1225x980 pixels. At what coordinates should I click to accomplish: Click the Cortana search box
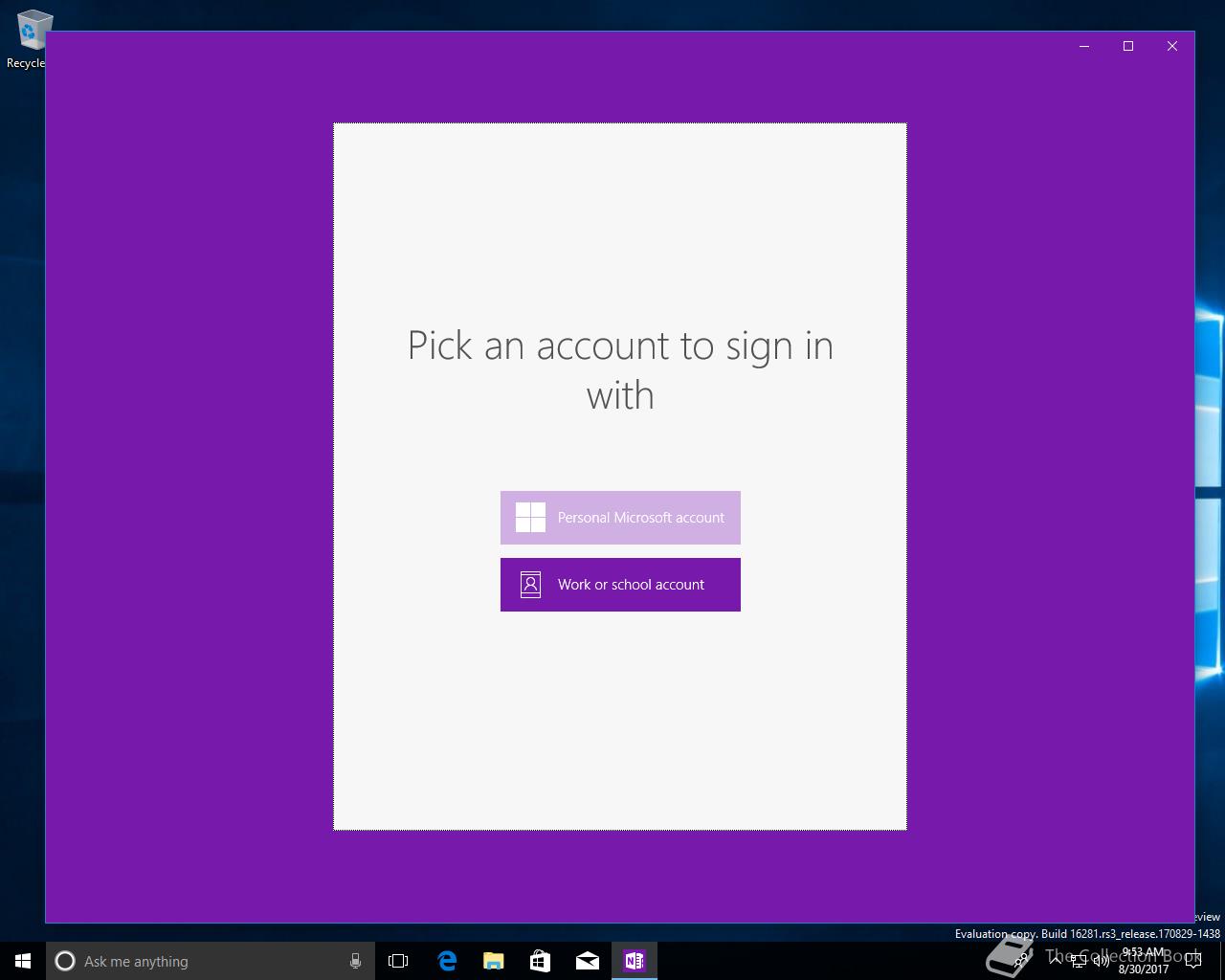pos(211,961)
